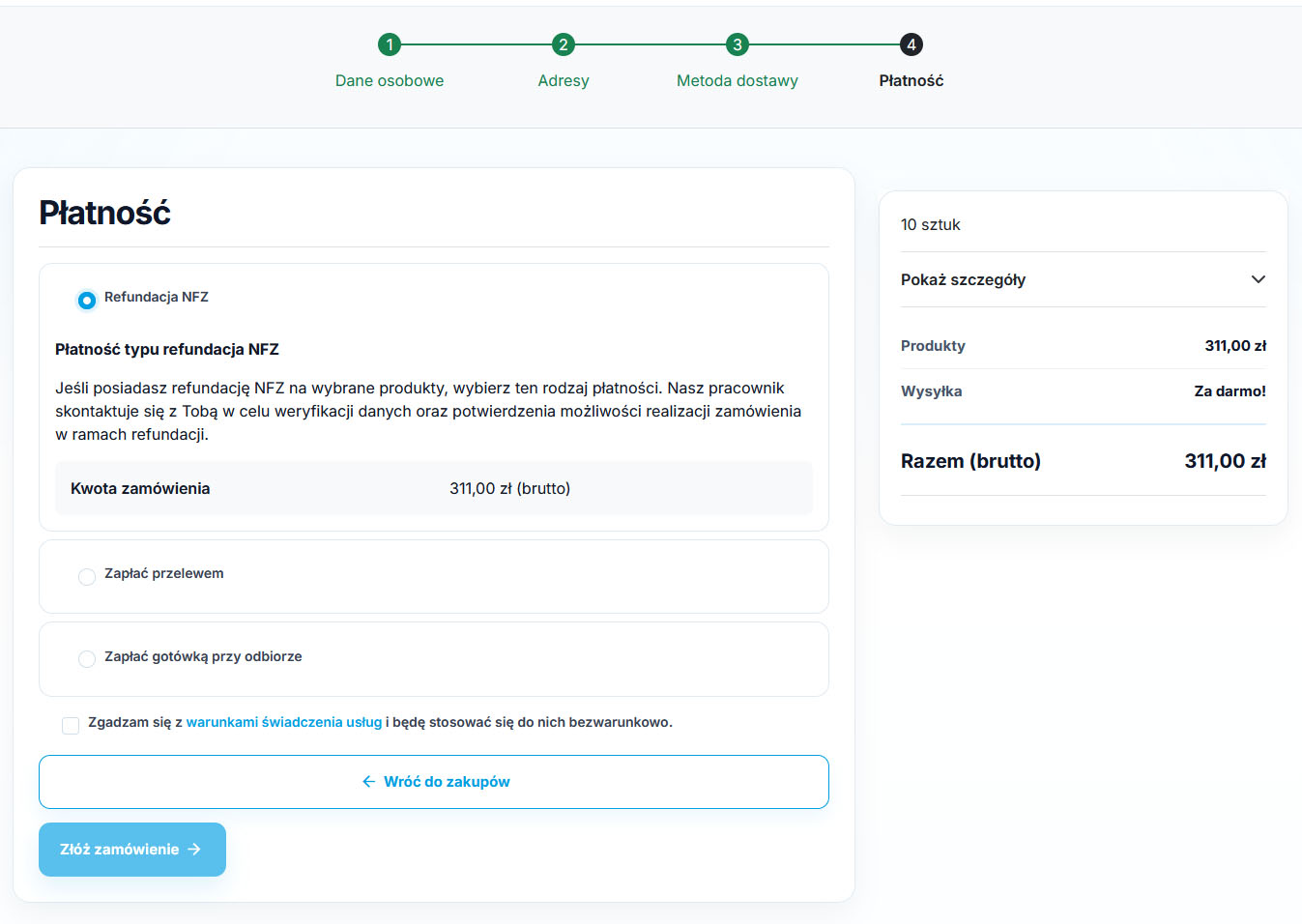Image resolution: width=1302 pixels, height=924 pixels.
Task: Click the 'Płatność typu refundacja NFZ' heading
Action: [x=167, y=350]
